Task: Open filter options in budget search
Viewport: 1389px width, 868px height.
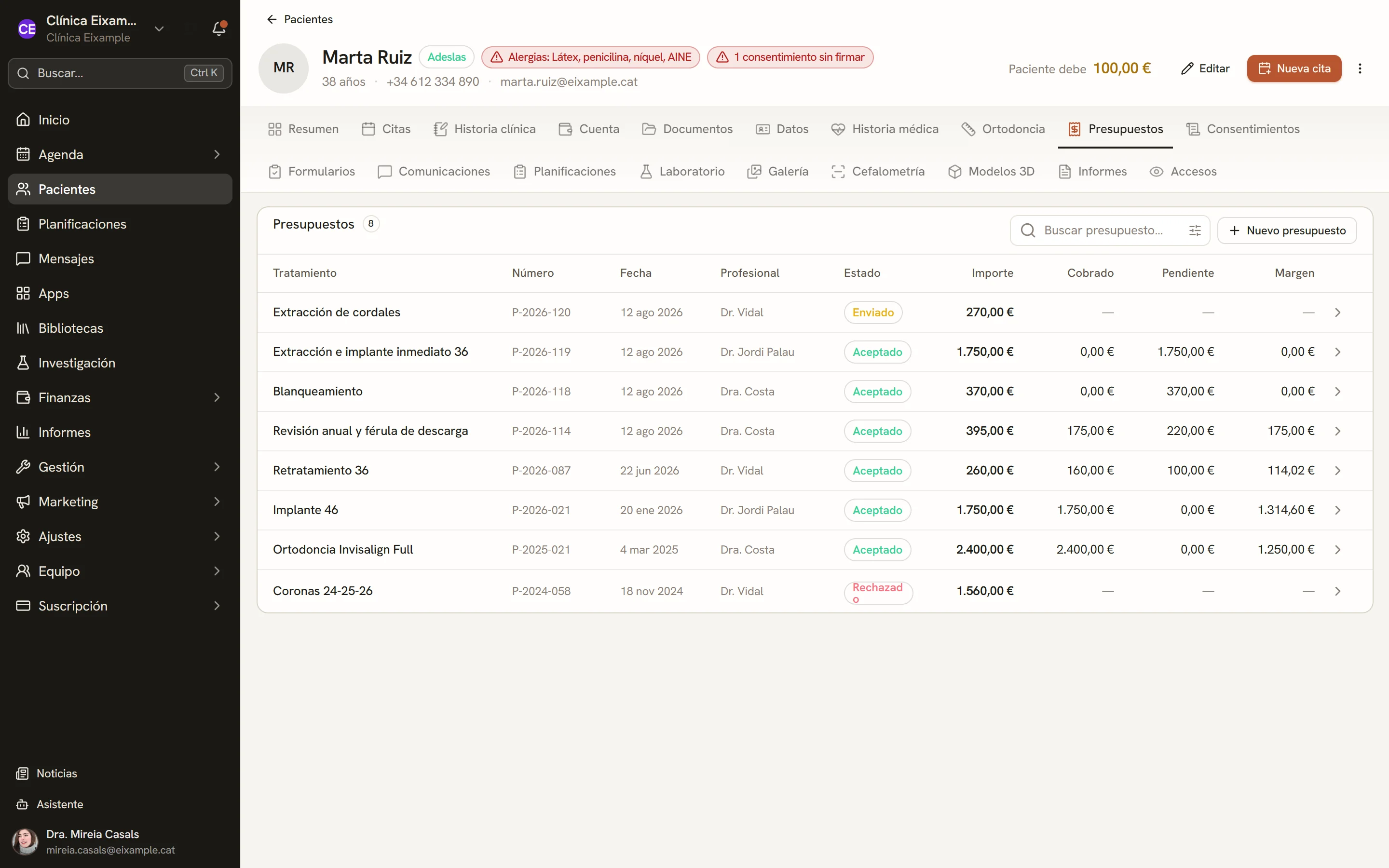Action: click(x=1195, y=230)
